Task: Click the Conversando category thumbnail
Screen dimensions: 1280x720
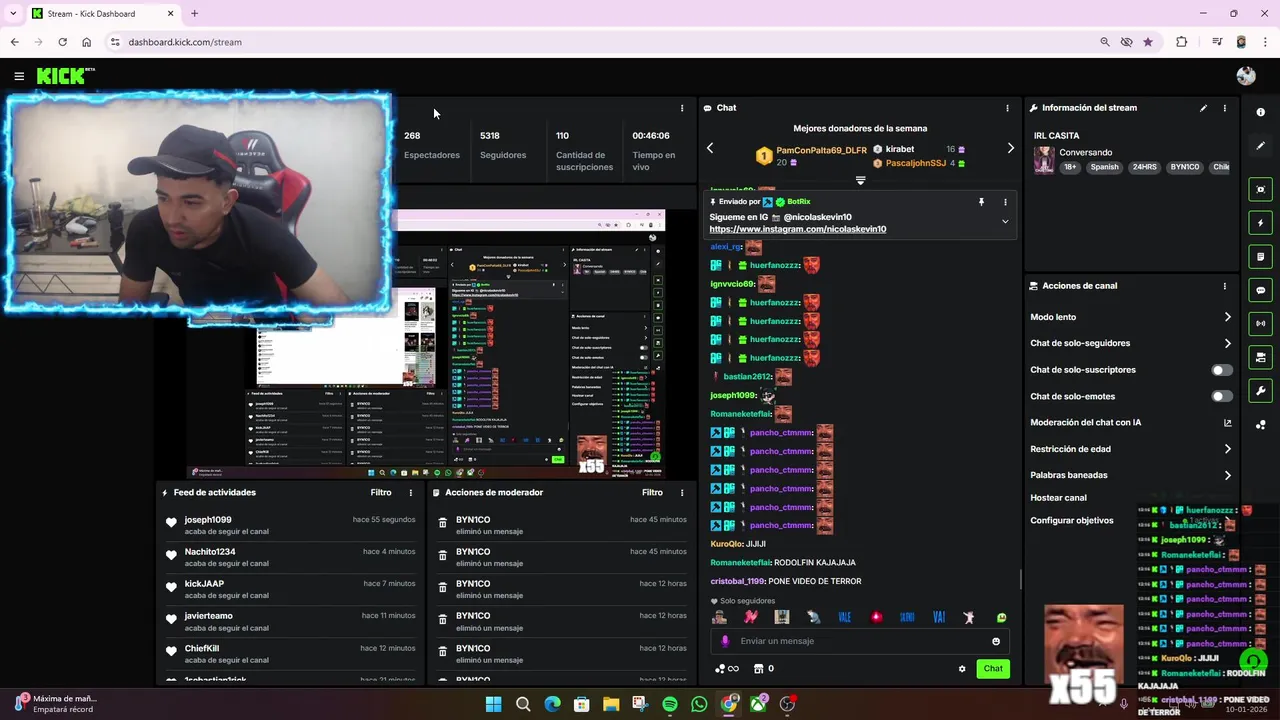Action: tap(1044, 161)
